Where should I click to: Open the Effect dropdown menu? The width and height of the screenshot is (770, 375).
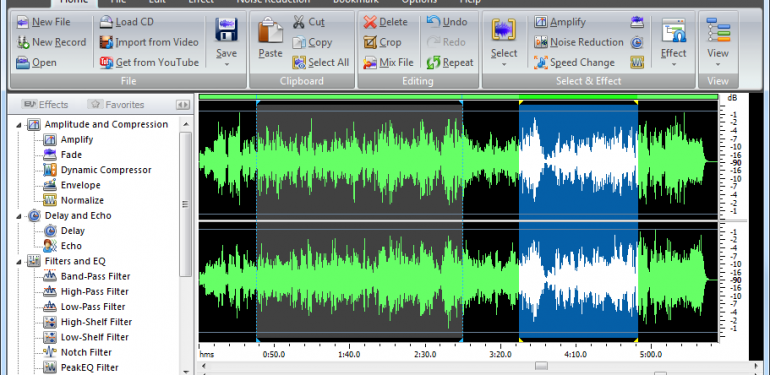tap(673, 64)
